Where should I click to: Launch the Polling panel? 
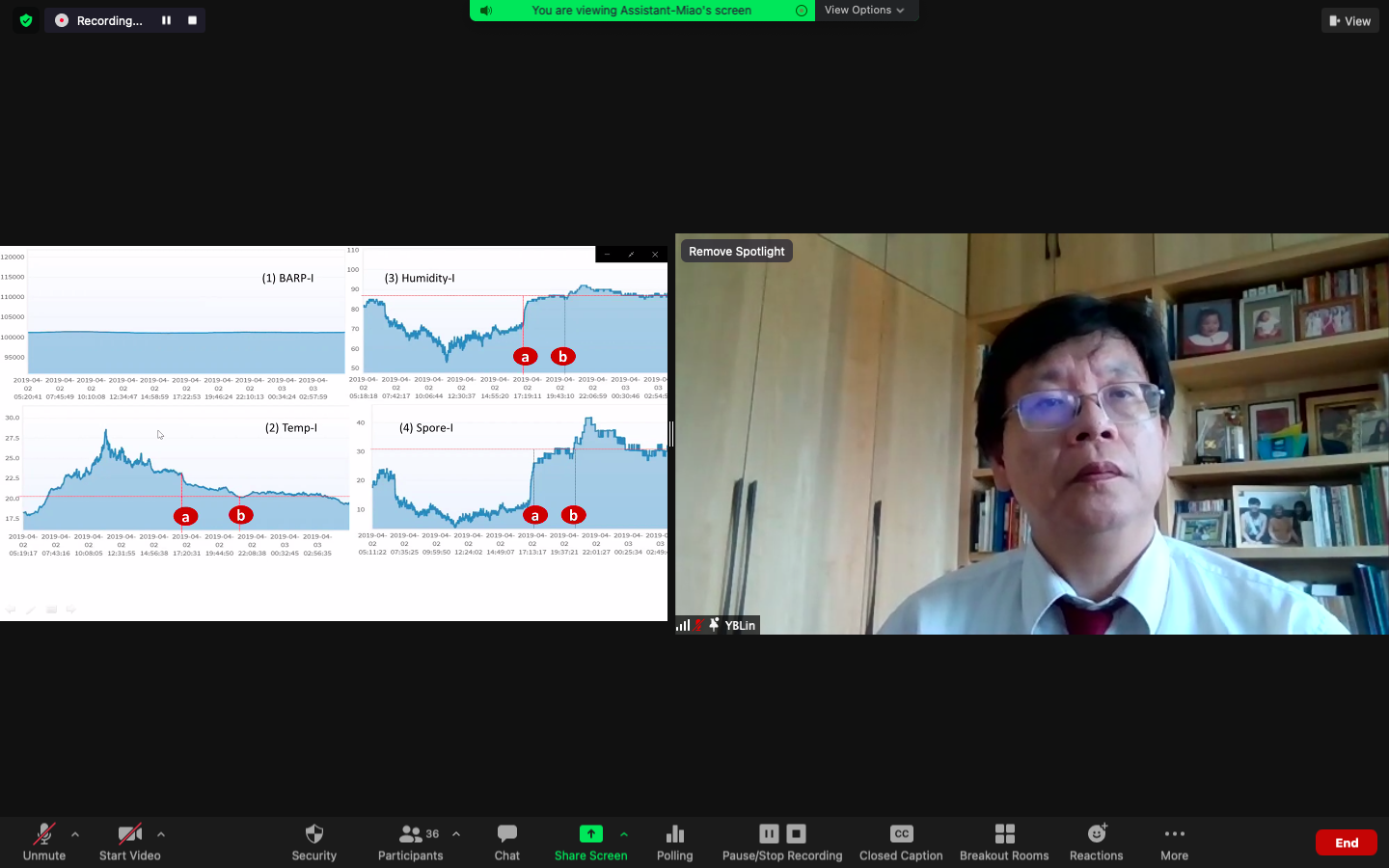674,842
